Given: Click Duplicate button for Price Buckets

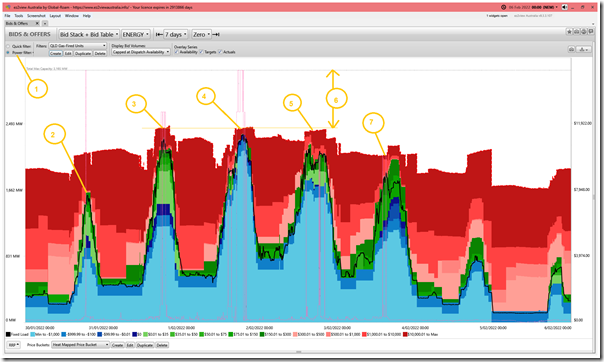Looking at the screenshot, I should 145,345.
